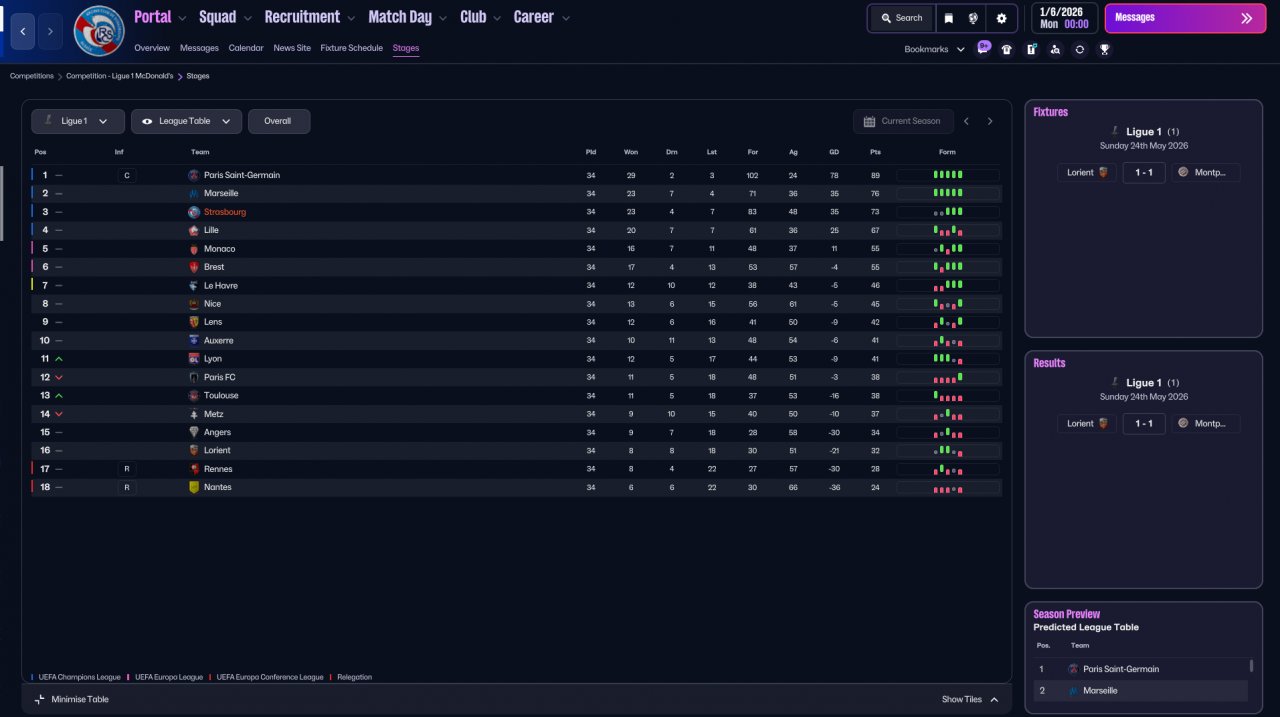Open the tactics board bookmark icon
Image resolution: width=1280 pixels, height=717 pixels.
1031,49
